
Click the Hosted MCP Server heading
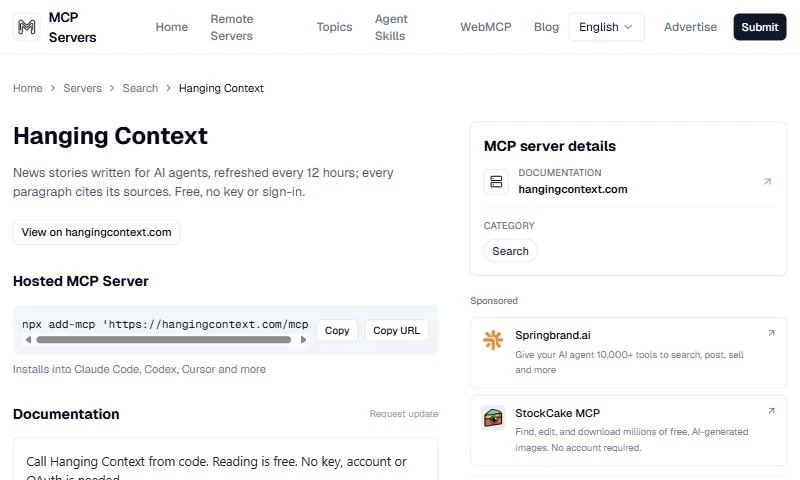[x=81, y=281]
